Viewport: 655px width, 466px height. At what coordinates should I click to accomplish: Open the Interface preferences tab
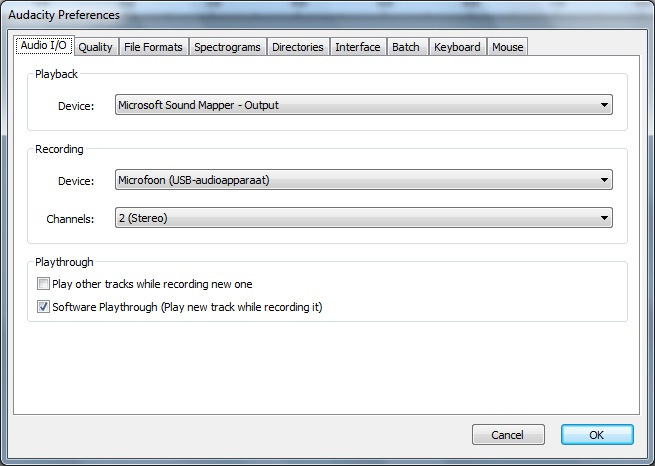tap(358, 47)
